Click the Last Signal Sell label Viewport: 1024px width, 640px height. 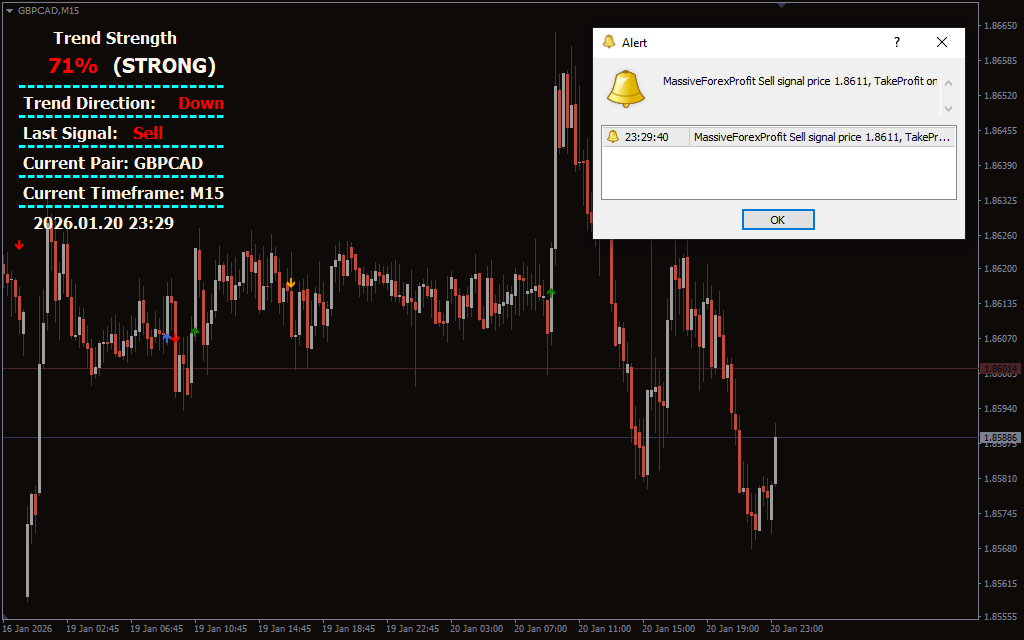point(93,133)
